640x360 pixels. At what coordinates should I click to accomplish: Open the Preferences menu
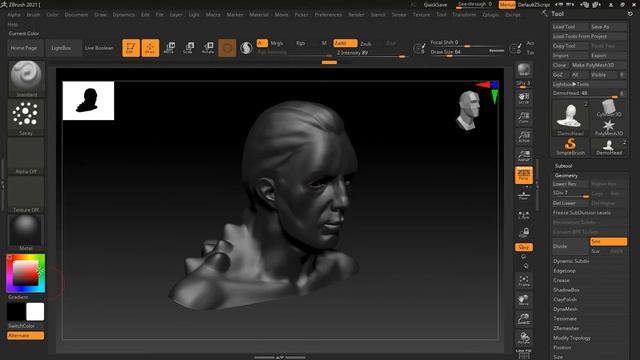328,15
